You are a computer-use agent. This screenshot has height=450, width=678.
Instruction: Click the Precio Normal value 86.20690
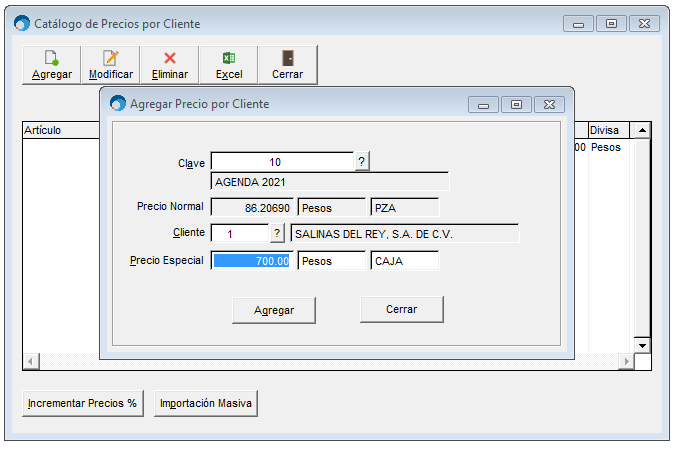pos(252,207)
